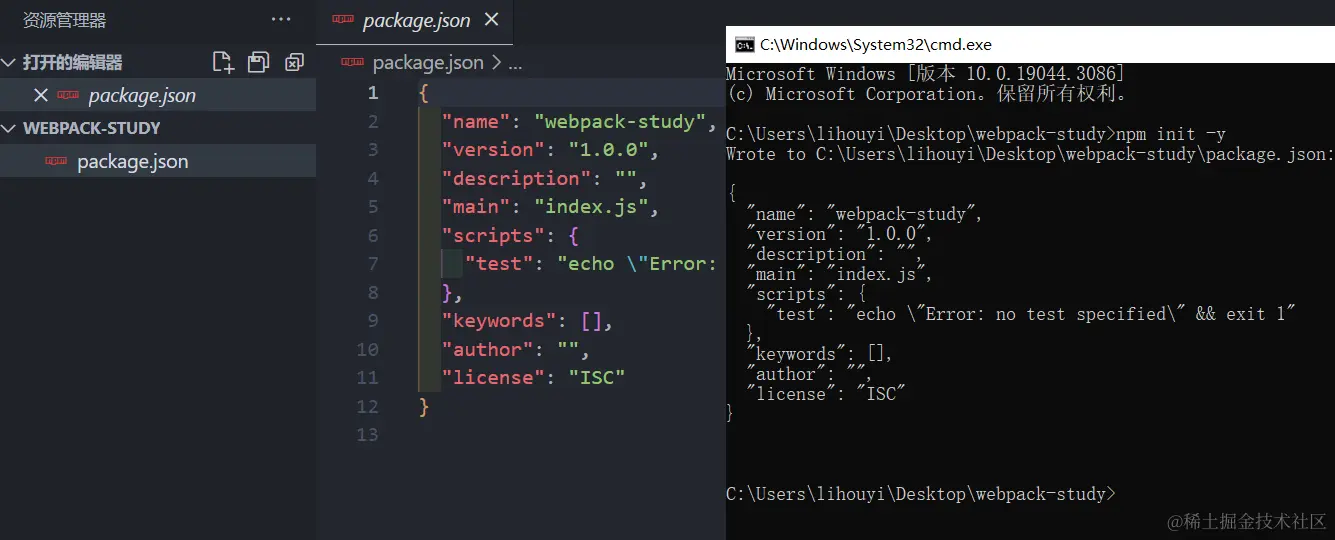
Task: Switch to the package.json editor tab
Action: tap(416, 20)
